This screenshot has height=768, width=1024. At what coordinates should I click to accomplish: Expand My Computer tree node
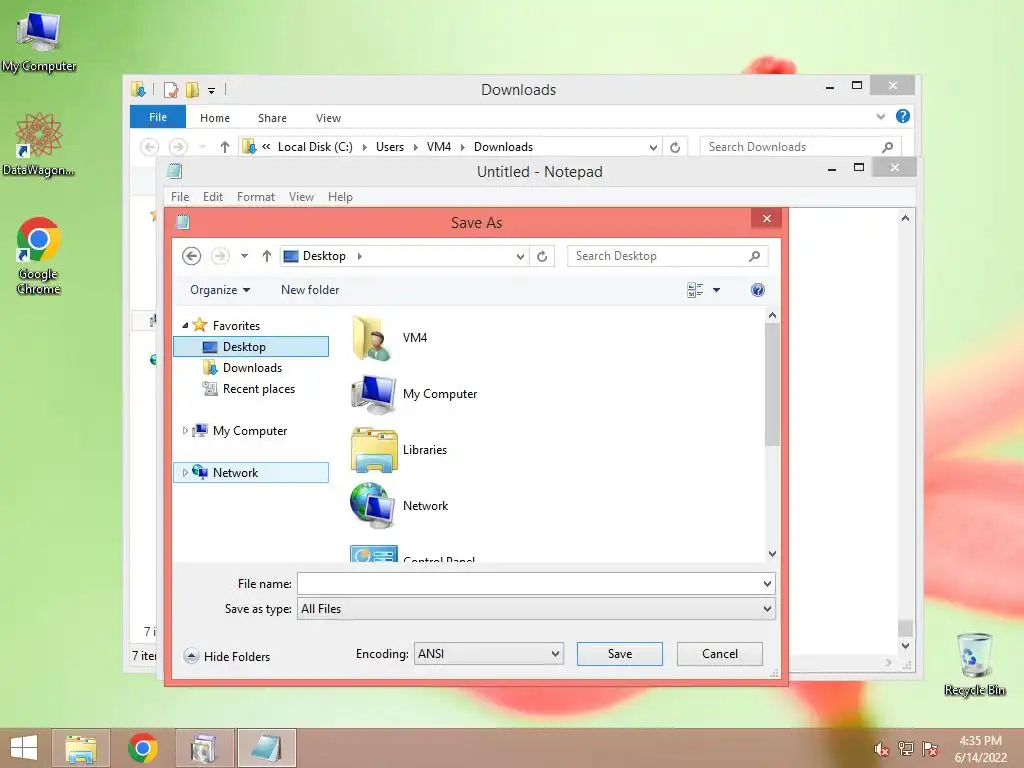tap(185, 431)
